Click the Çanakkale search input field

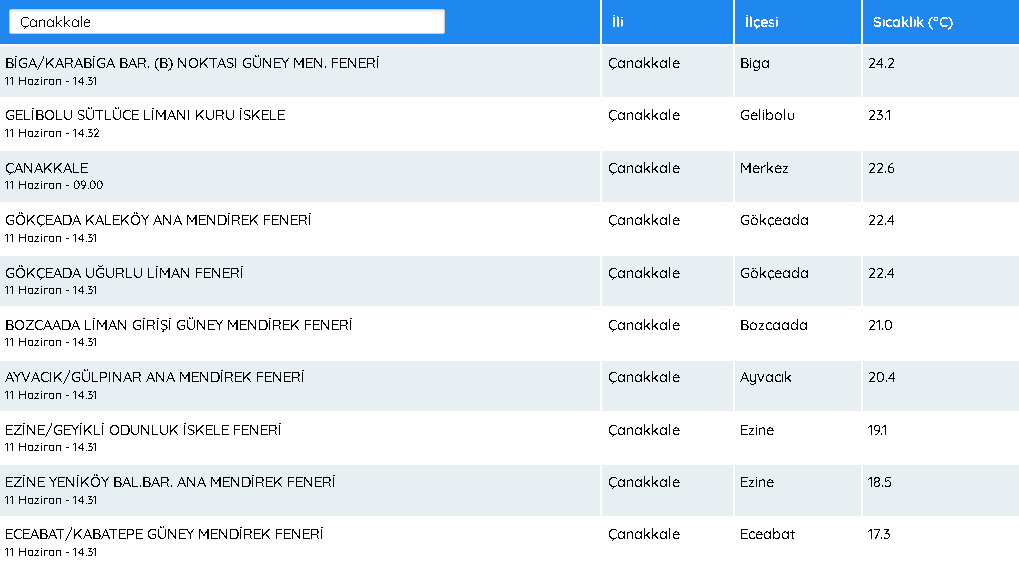[x=227, y=21]
